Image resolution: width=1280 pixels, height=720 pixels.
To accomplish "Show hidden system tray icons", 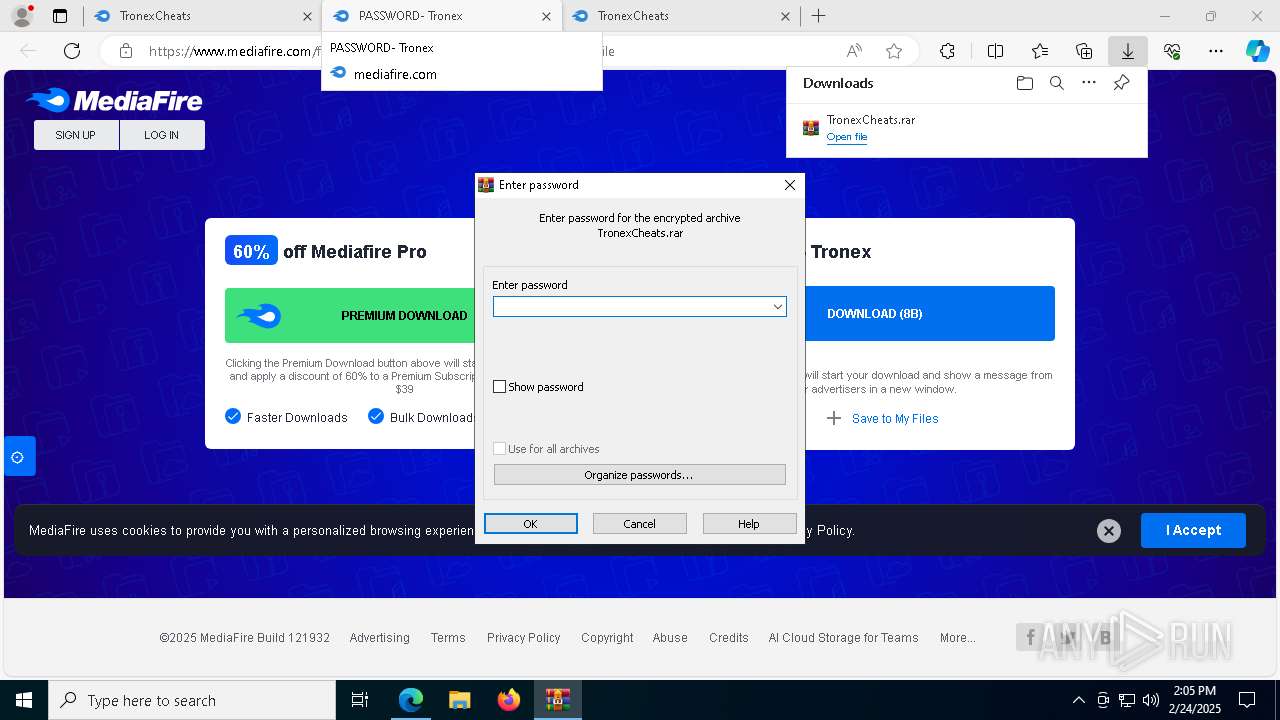I will [1078, 700].
